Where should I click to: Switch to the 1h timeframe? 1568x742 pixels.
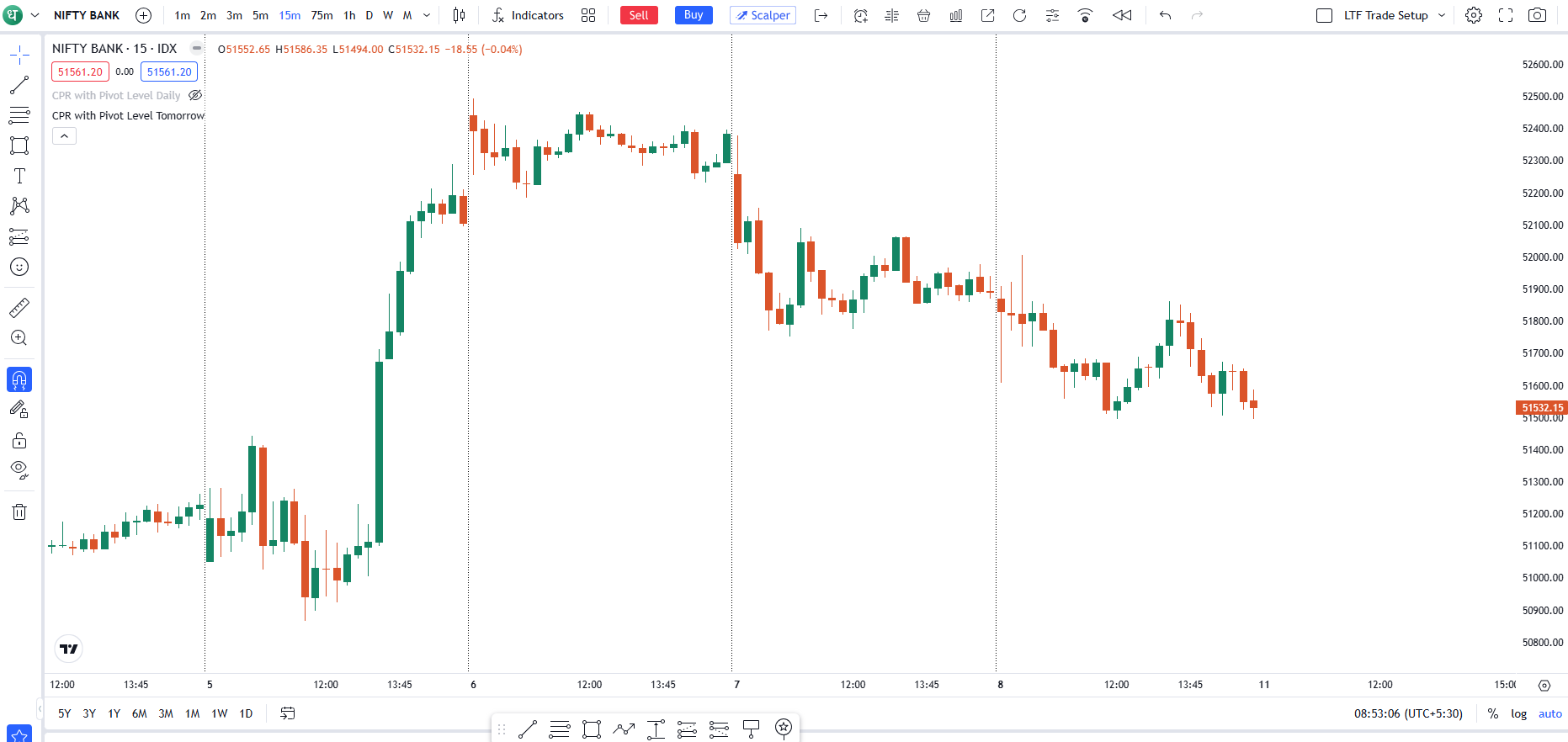pyautogui.click(x=349, y=15)
